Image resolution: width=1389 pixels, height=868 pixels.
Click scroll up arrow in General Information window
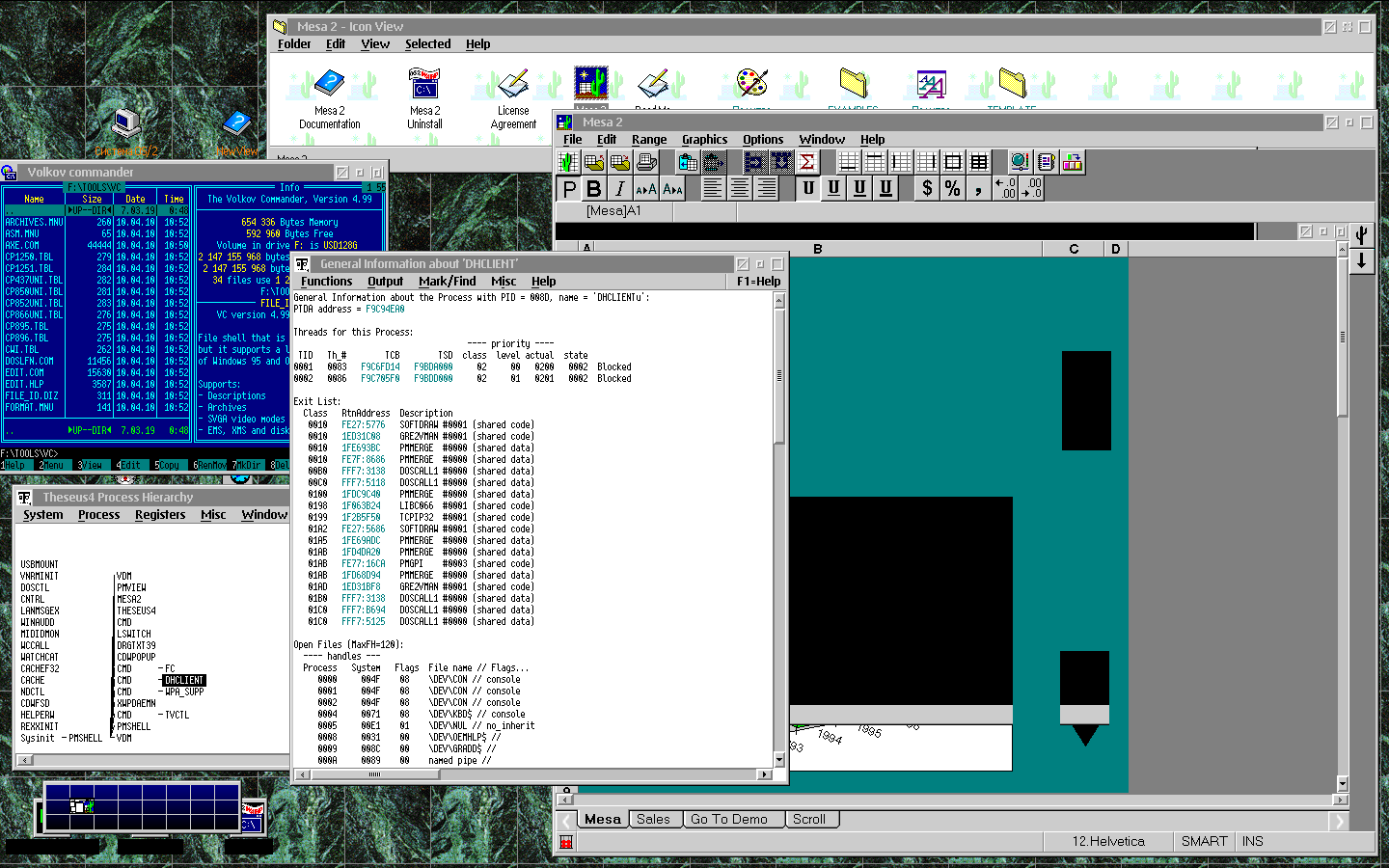pyautogui.click(x=779, y=301)
